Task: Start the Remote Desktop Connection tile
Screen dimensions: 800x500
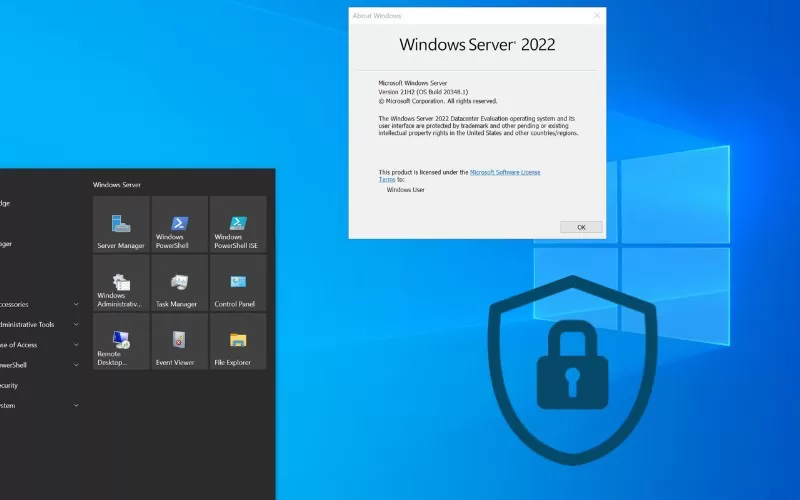Action: pos(121,342)
